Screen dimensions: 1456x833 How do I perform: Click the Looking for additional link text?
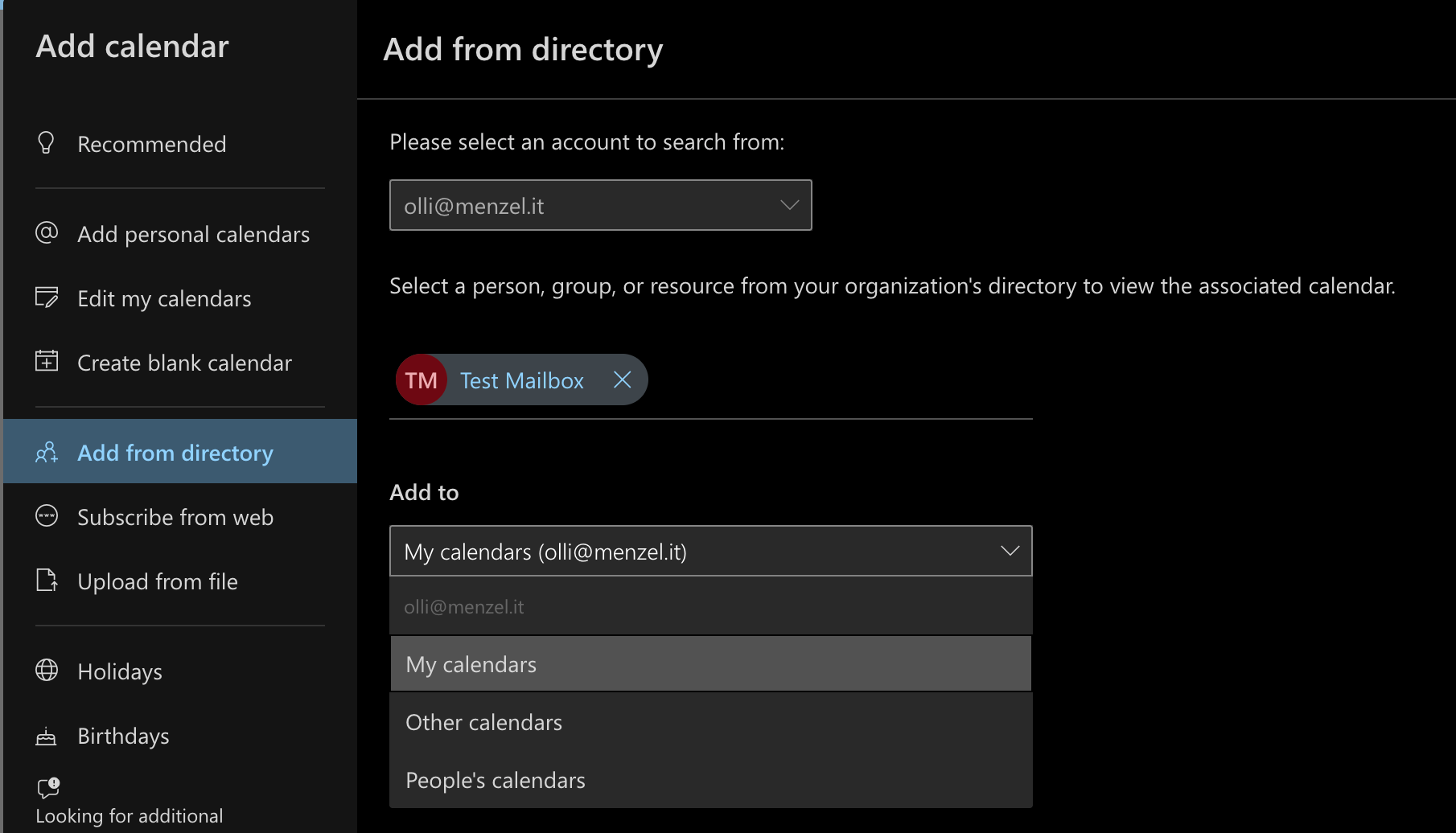[130, 816]
